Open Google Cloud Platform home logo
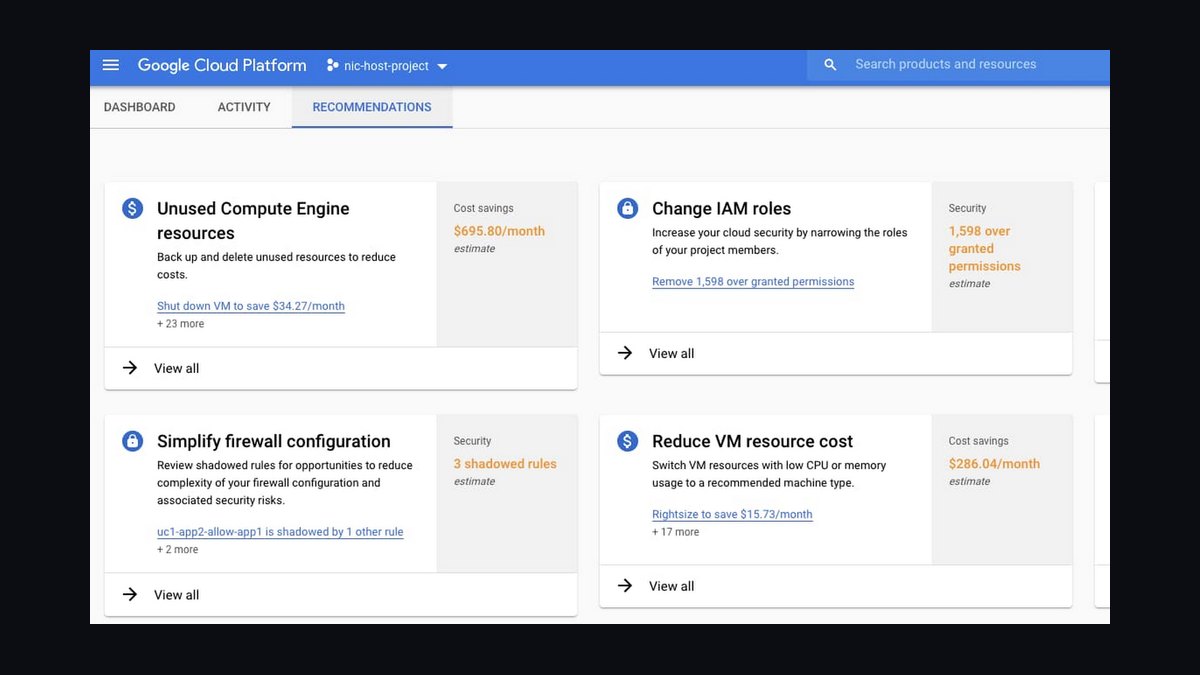Image resolution: width=1200 pixels, height=675 pixels. 222,65
